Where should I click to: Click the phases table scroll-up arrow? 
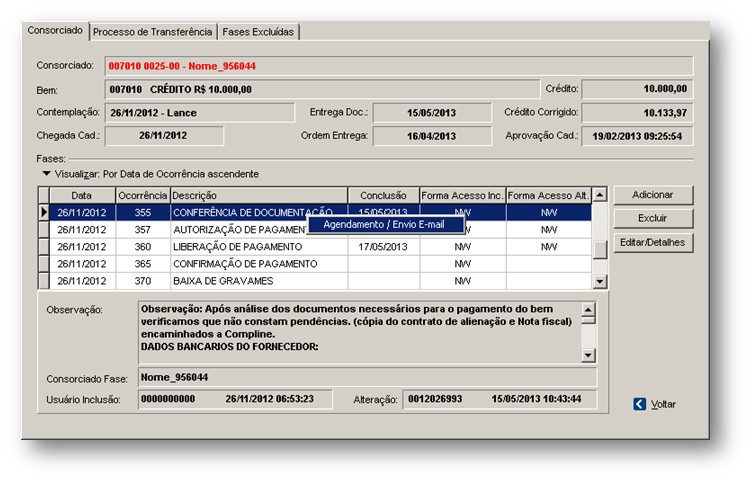(x=599, y=195)
